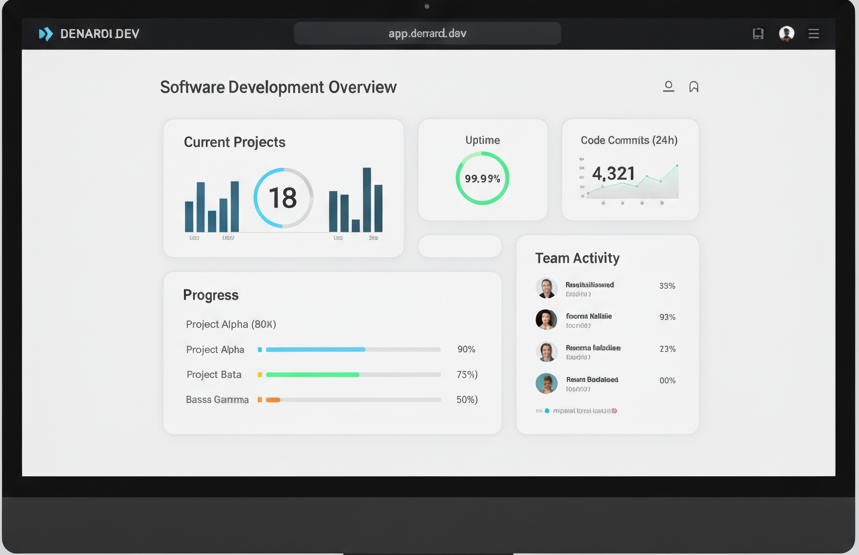The image size is (859, 555).
Task: Select the team member avatar with 00%
Action: [546, 383]
